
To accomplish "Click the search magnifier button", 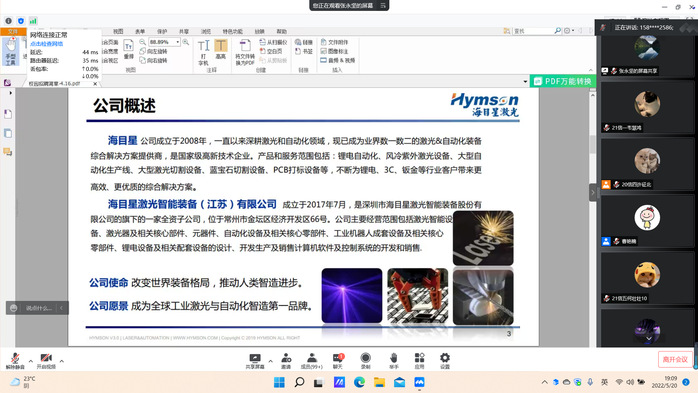I will click(557, 31).
